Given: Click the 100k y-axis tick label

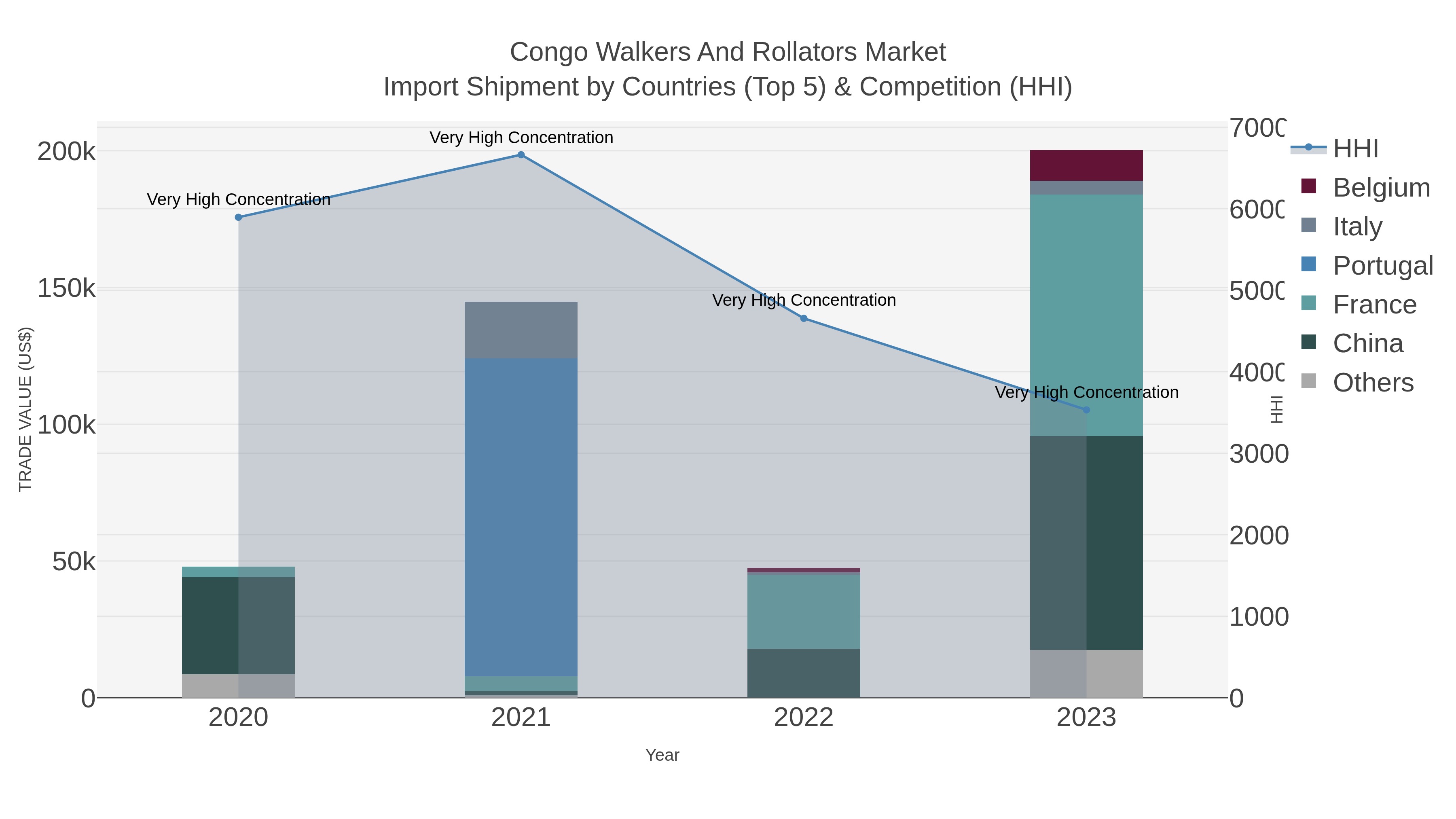Looking at the screenshot, I should pos(66,425).
